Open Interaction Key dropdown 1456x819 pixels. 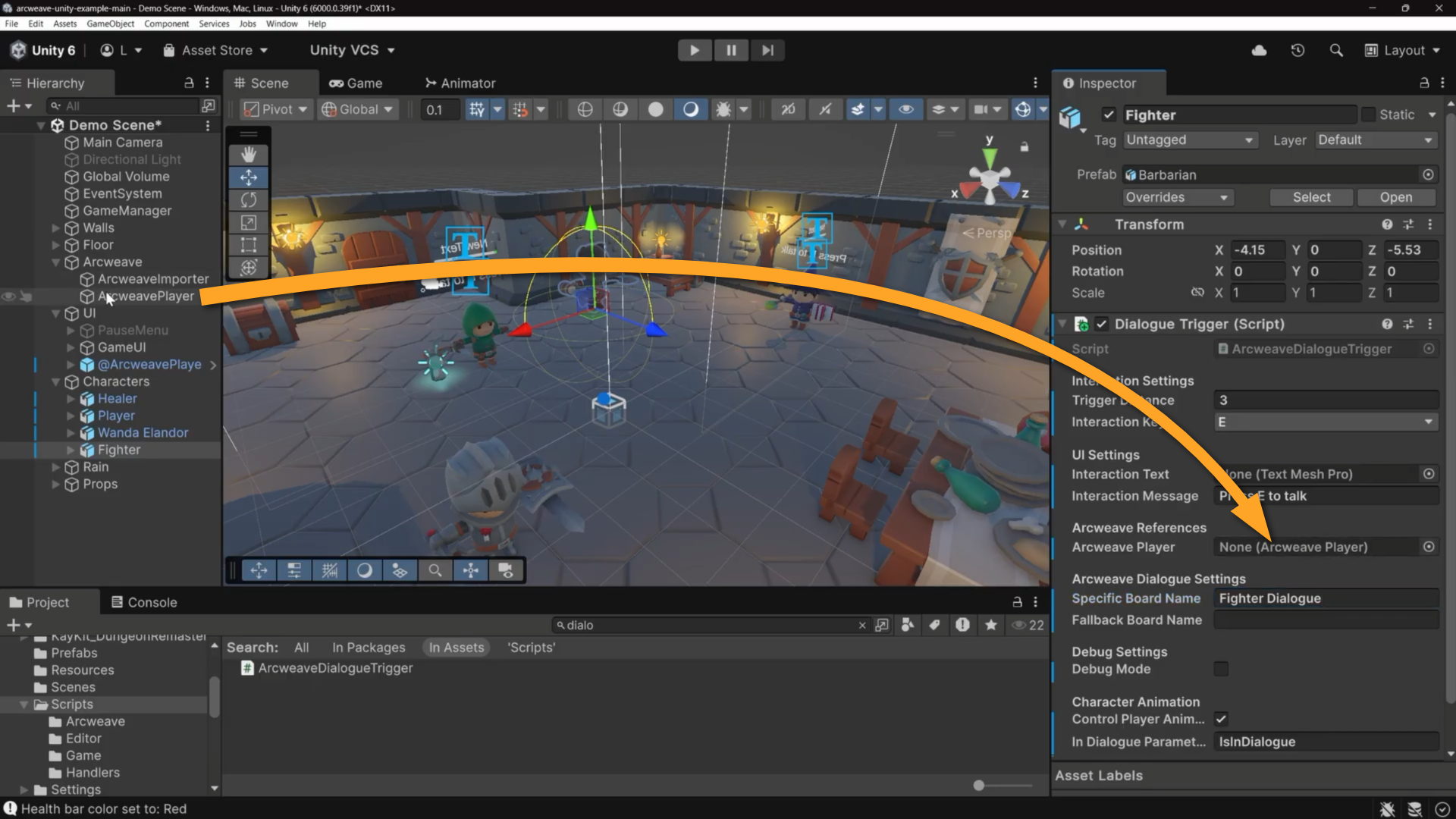[1326, 422]
